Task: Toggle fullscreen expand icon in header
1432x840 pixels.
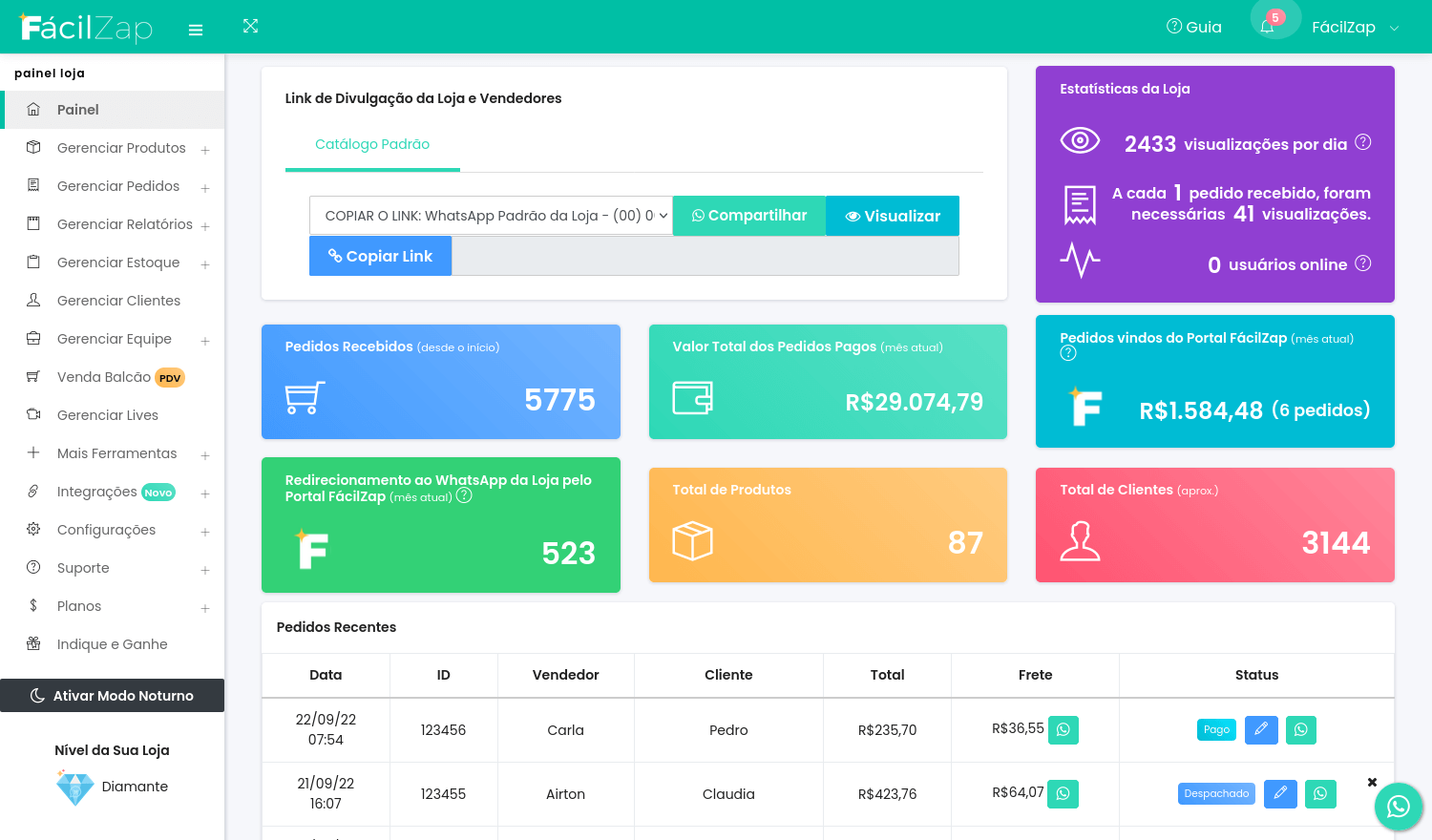Action: click(x=251, y=26)
